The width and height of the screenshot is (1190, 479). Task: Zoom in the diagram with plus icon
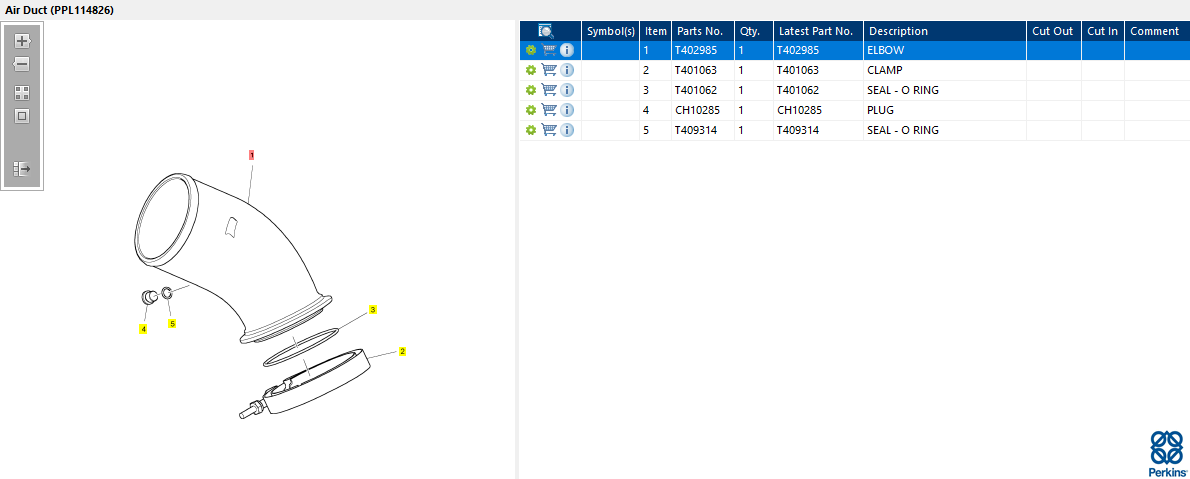pyautogui.click(x=22, y=41)
